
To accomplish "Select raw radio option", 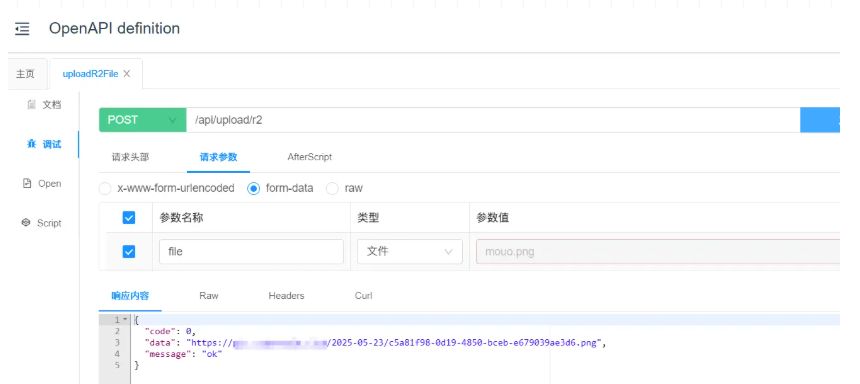I will click(332, 189).
